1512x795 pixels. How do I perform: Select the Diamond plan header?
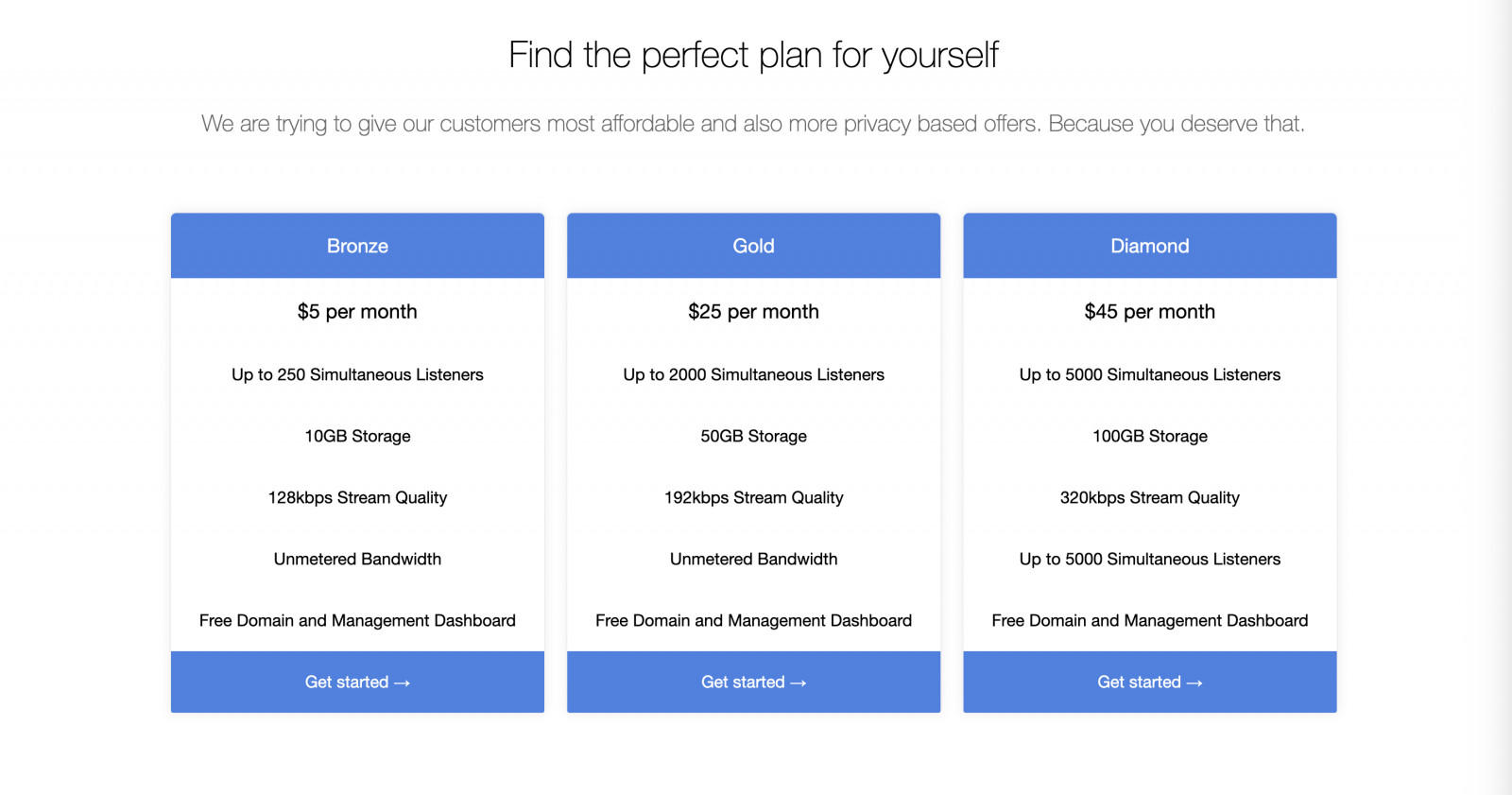tap(1149, 246)
